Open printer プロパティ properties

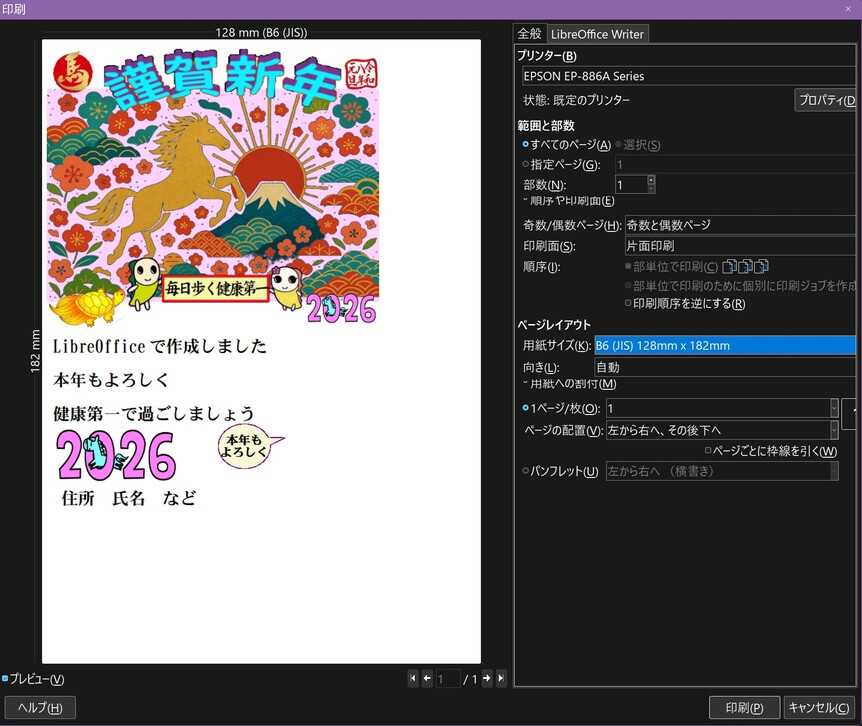[x=826, y=100]
